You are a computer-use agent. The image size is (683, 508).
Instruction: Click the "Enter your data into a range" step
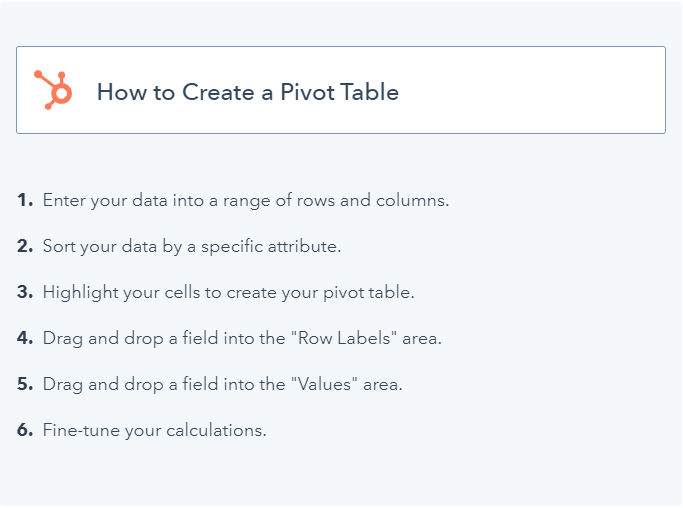click(246, 201)
